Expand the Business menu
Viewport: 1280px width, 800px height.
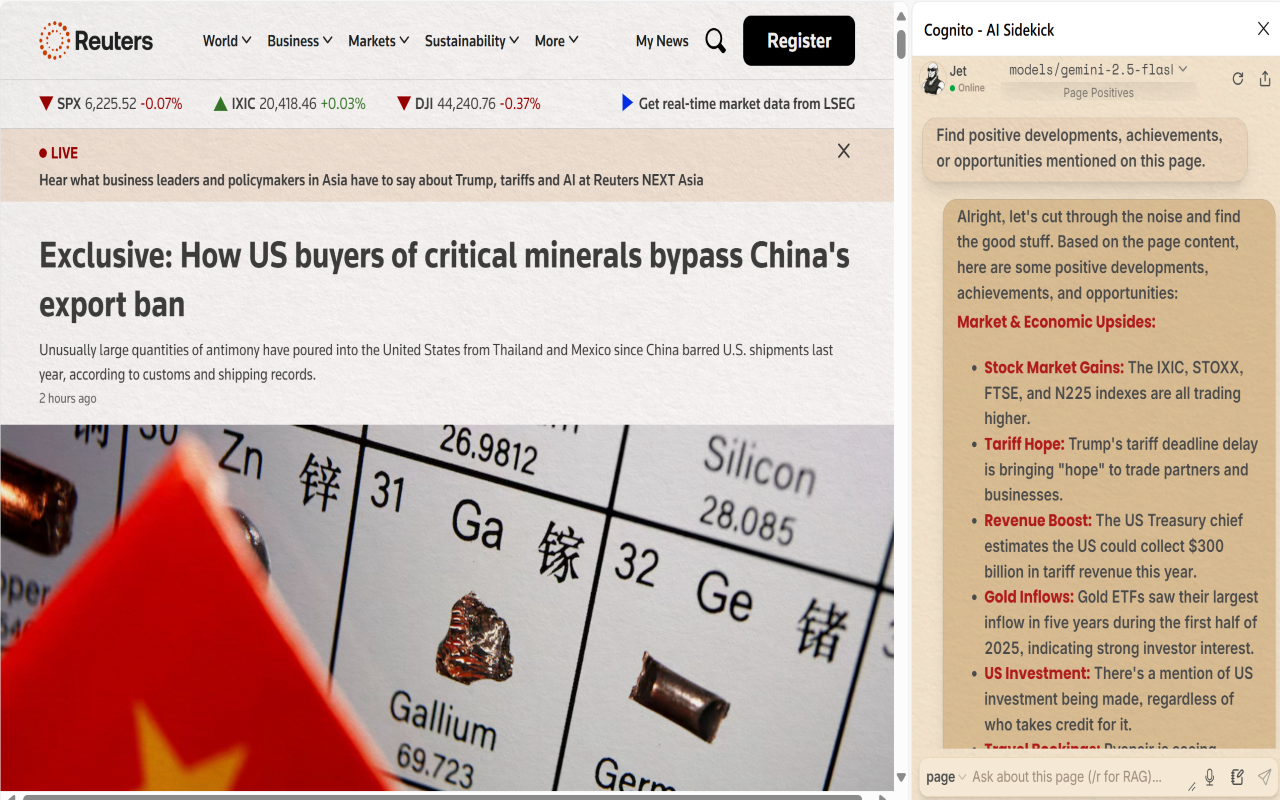click(x=299, y=41)
